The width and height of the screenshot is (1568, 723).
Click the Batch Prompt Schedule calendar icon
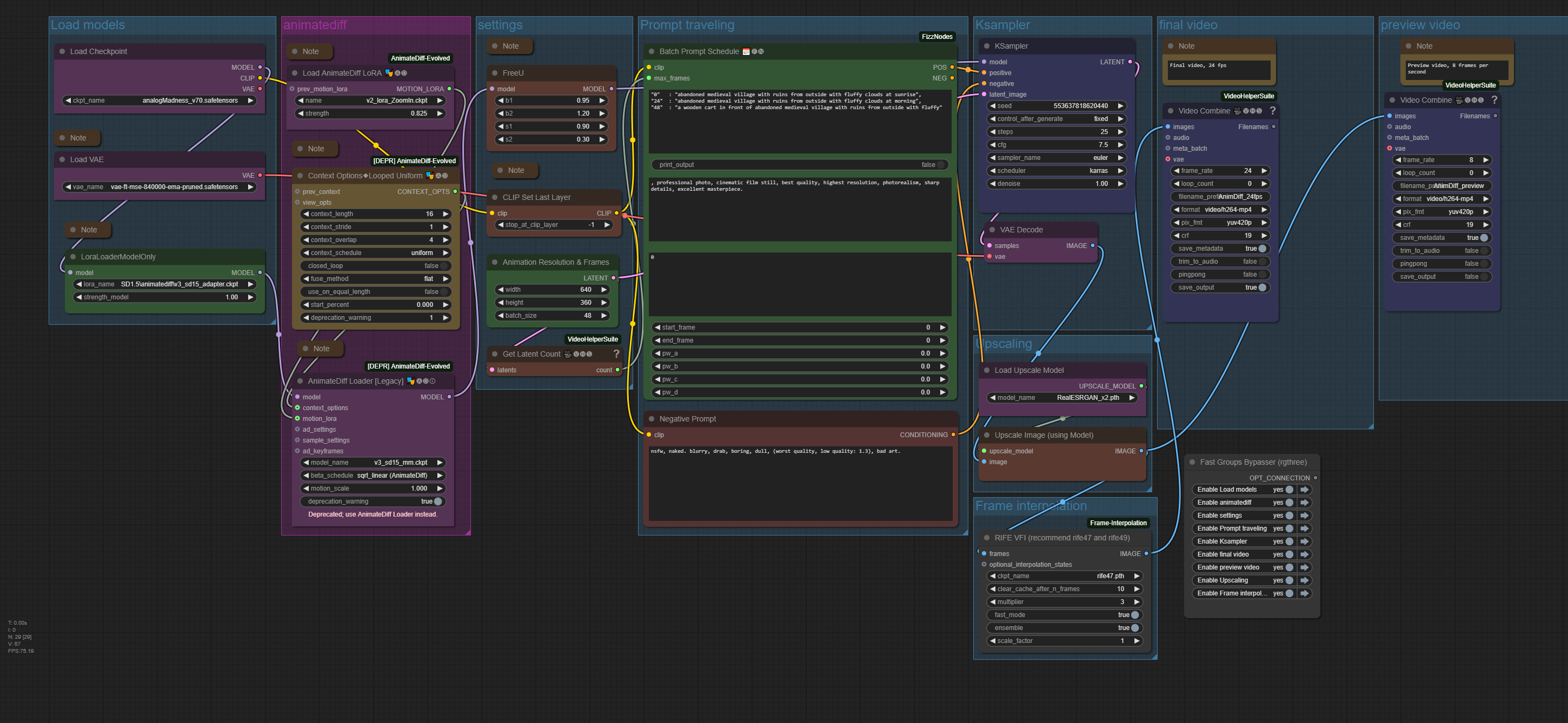tap(746, 52)
